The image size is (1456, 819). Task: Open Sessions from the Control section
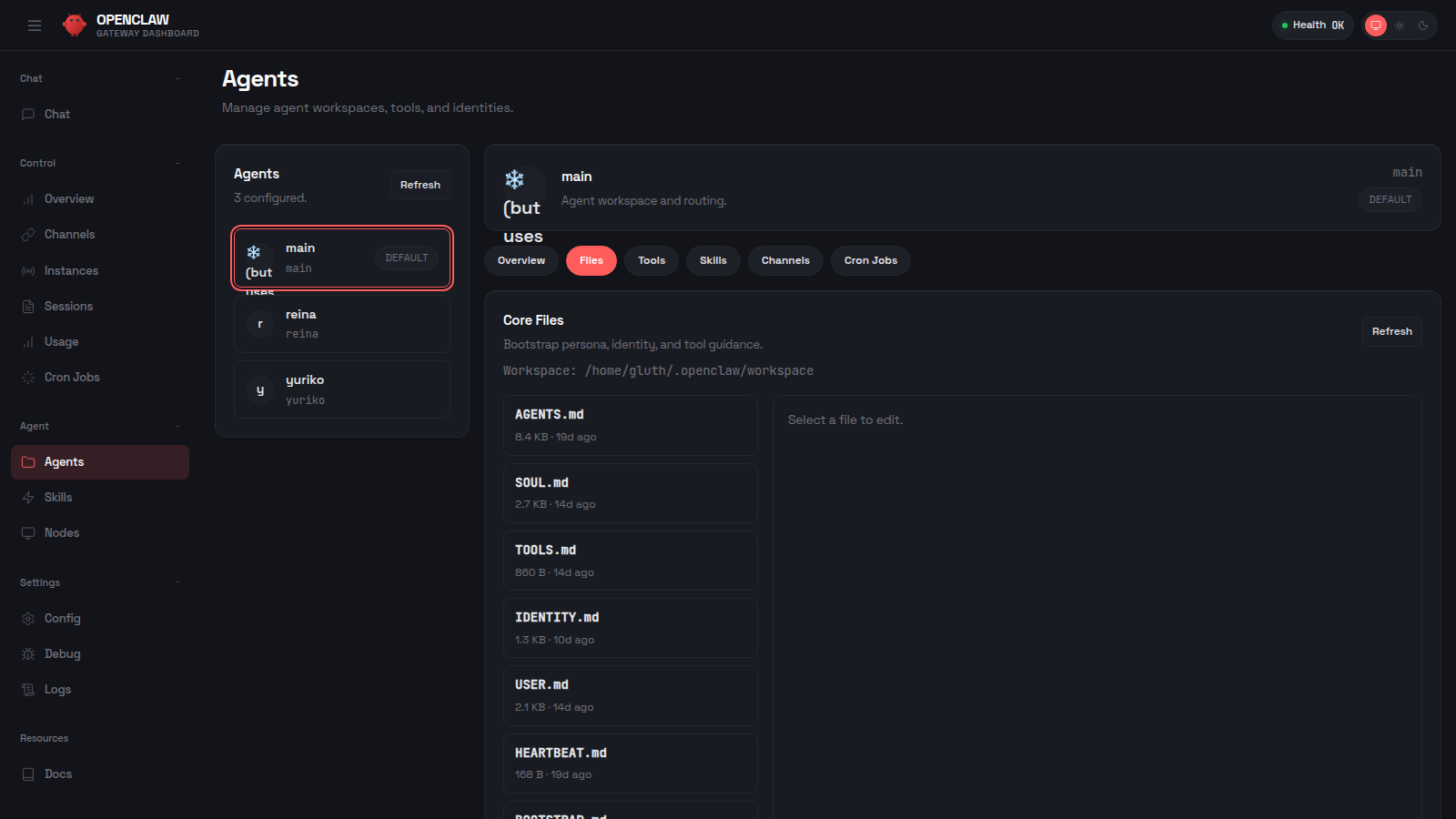click(68, 306)
